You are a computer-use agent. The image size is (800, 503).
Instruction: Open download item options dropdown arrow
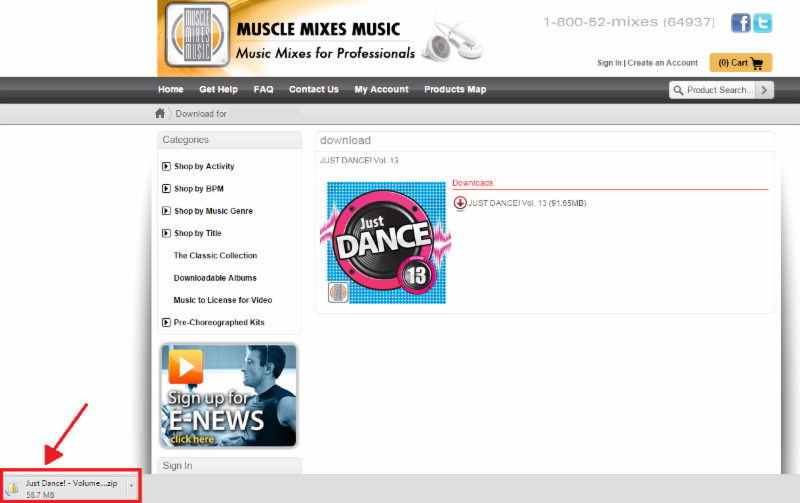pos(131,485)
